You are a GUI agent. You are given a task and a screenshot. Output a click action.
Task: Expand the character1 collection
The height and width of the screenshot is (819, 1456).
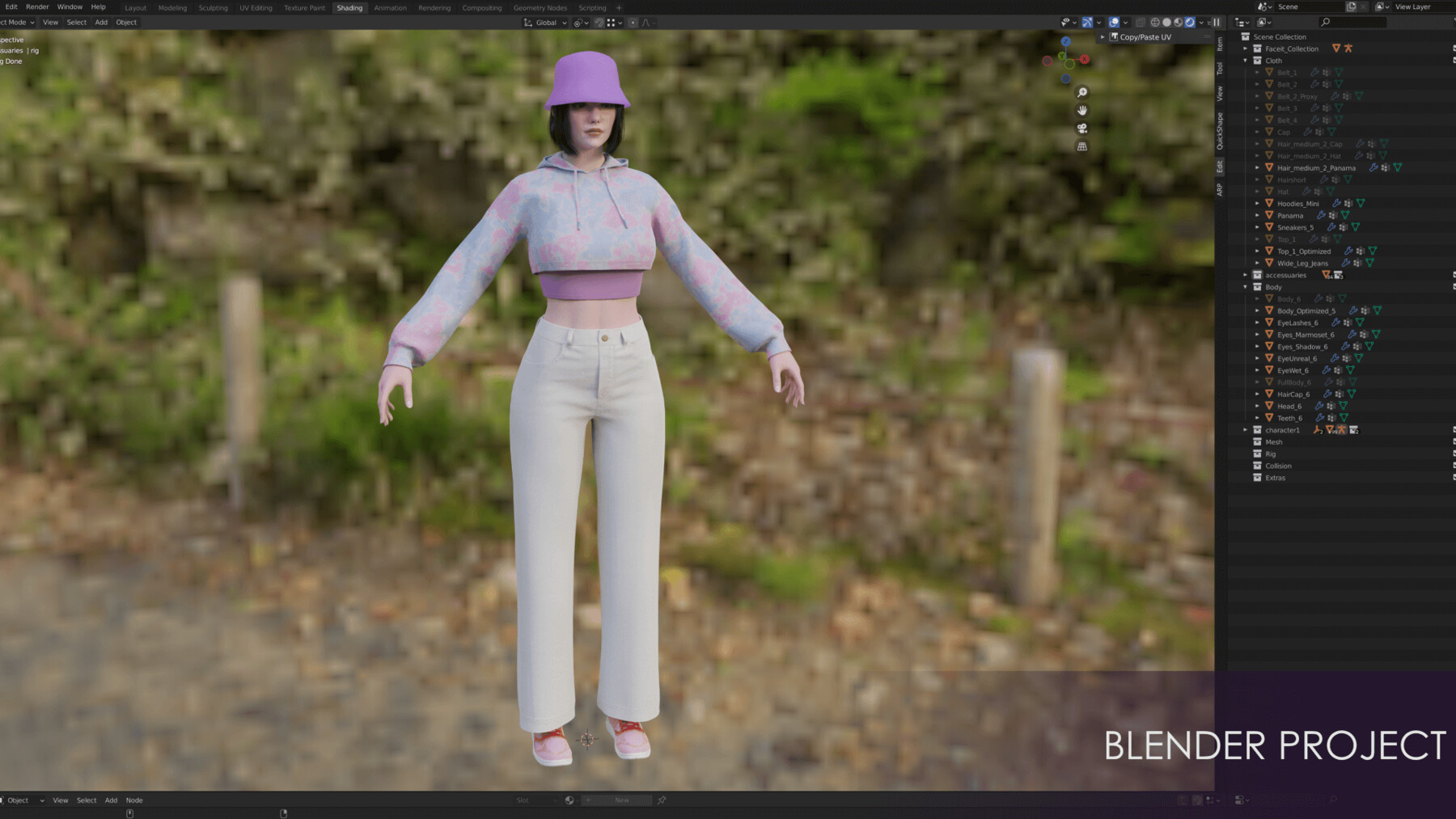(1246, 430)
